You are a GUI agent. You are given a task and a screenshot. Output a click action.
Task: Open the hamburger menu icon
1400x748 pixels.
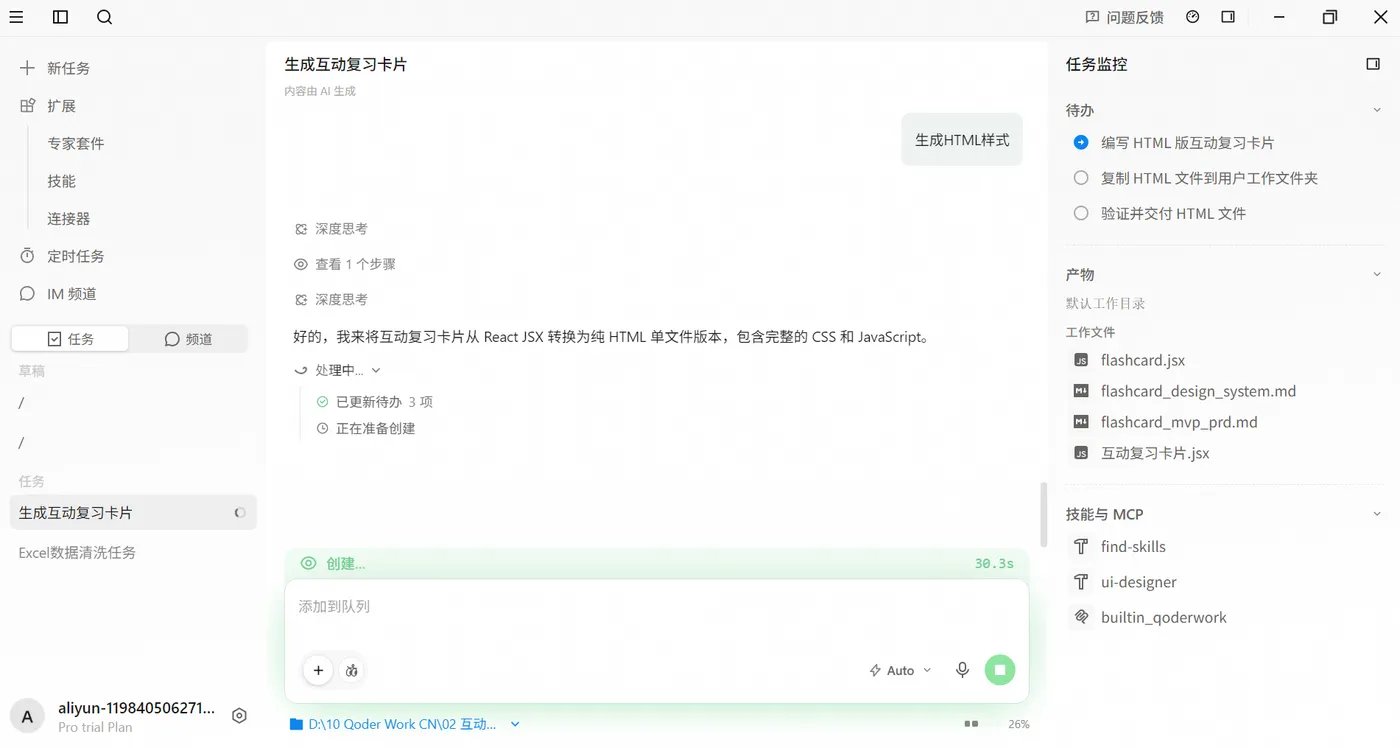click(x=16, y=17)
